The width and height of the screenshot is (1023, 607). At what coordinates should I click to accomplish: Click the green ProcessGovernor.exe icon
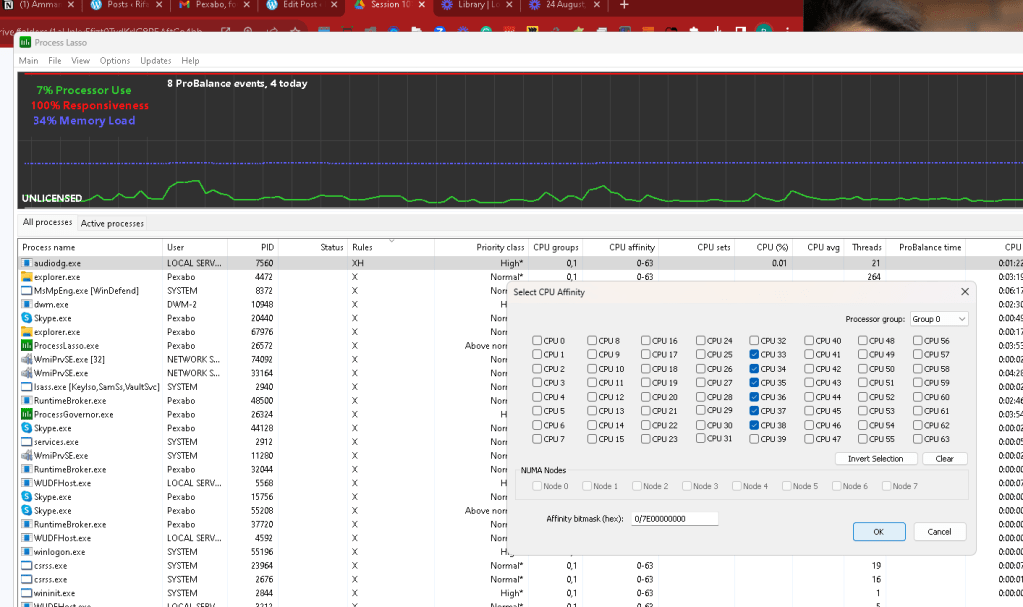point(27,414)
